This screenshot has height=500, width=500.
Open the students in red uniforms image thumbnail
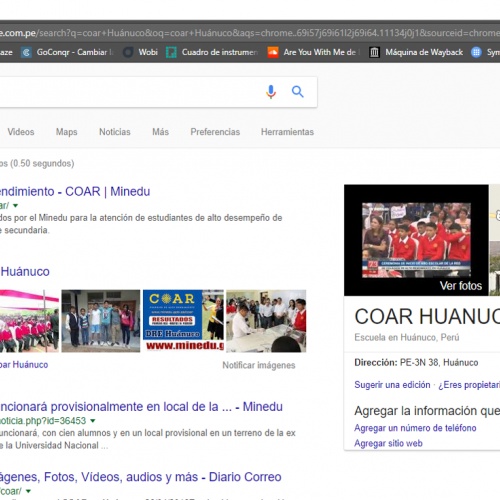point(29,321)
